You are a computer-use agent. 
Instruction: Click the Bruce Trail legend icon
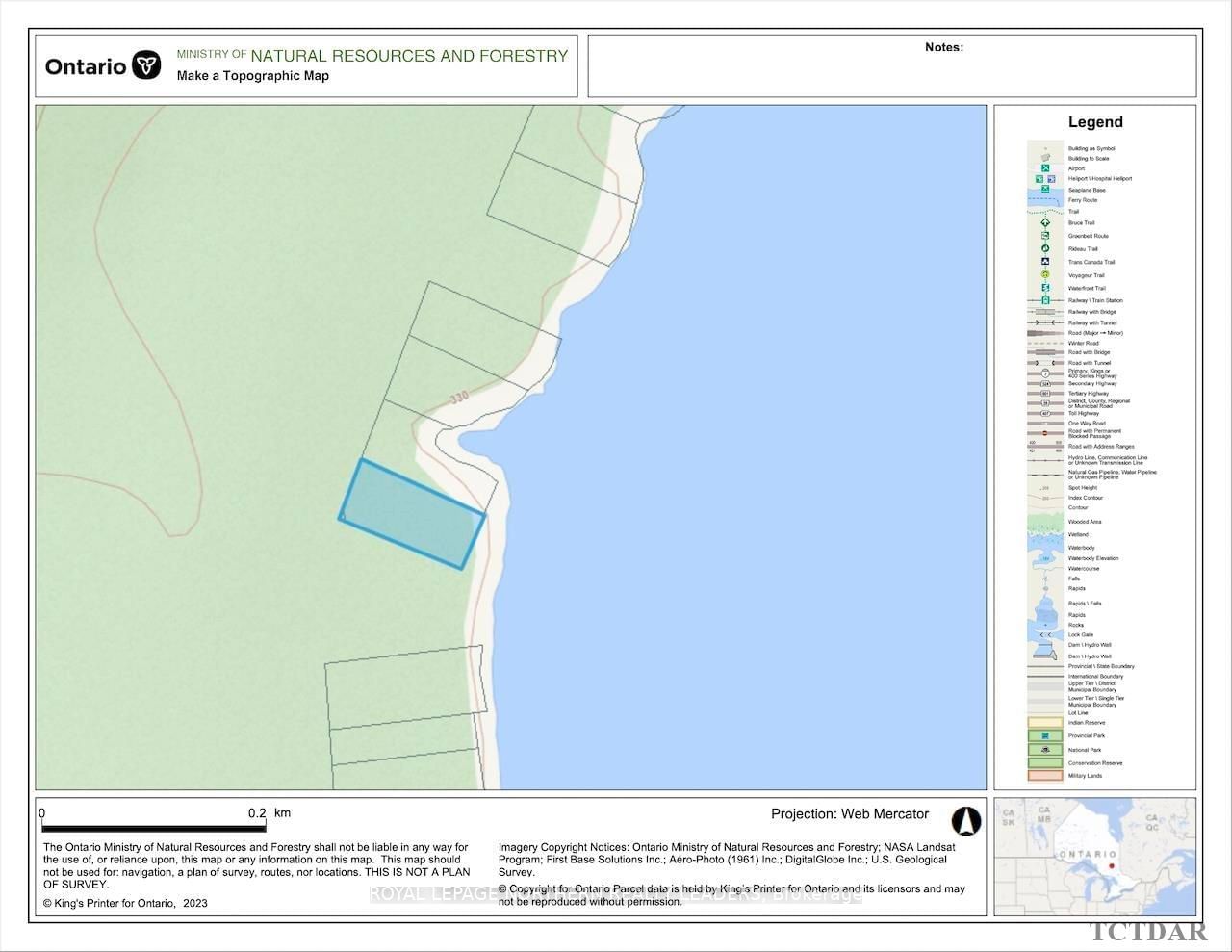[1045, 222]
